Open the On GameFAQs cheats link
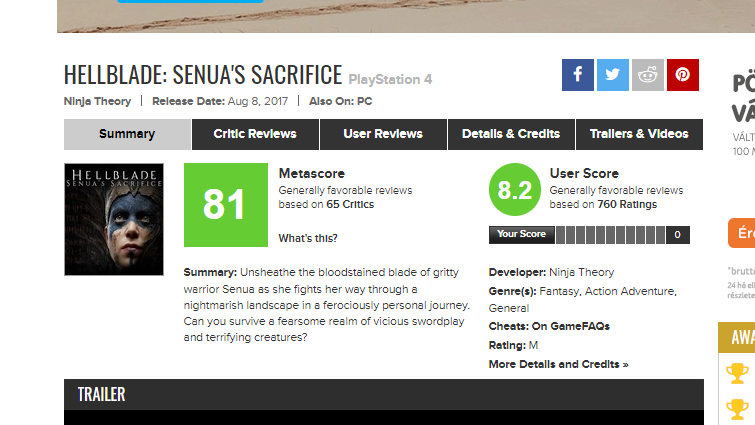Image resolution: width=755 pixels, height=425 pixels. [x=570, y=326]
